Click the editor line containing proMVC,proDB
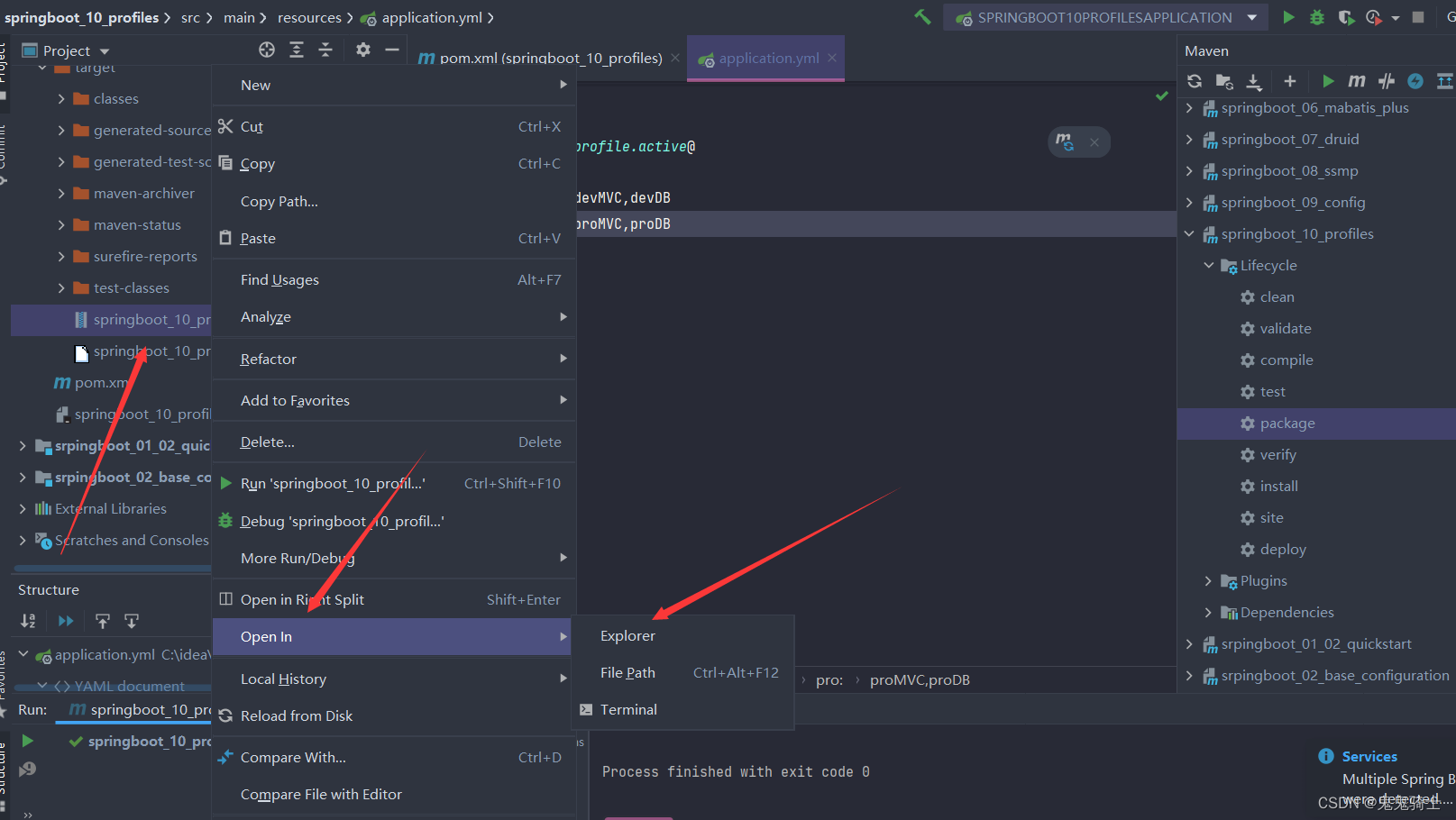1456x820 pixels. [x=876, y=223]
